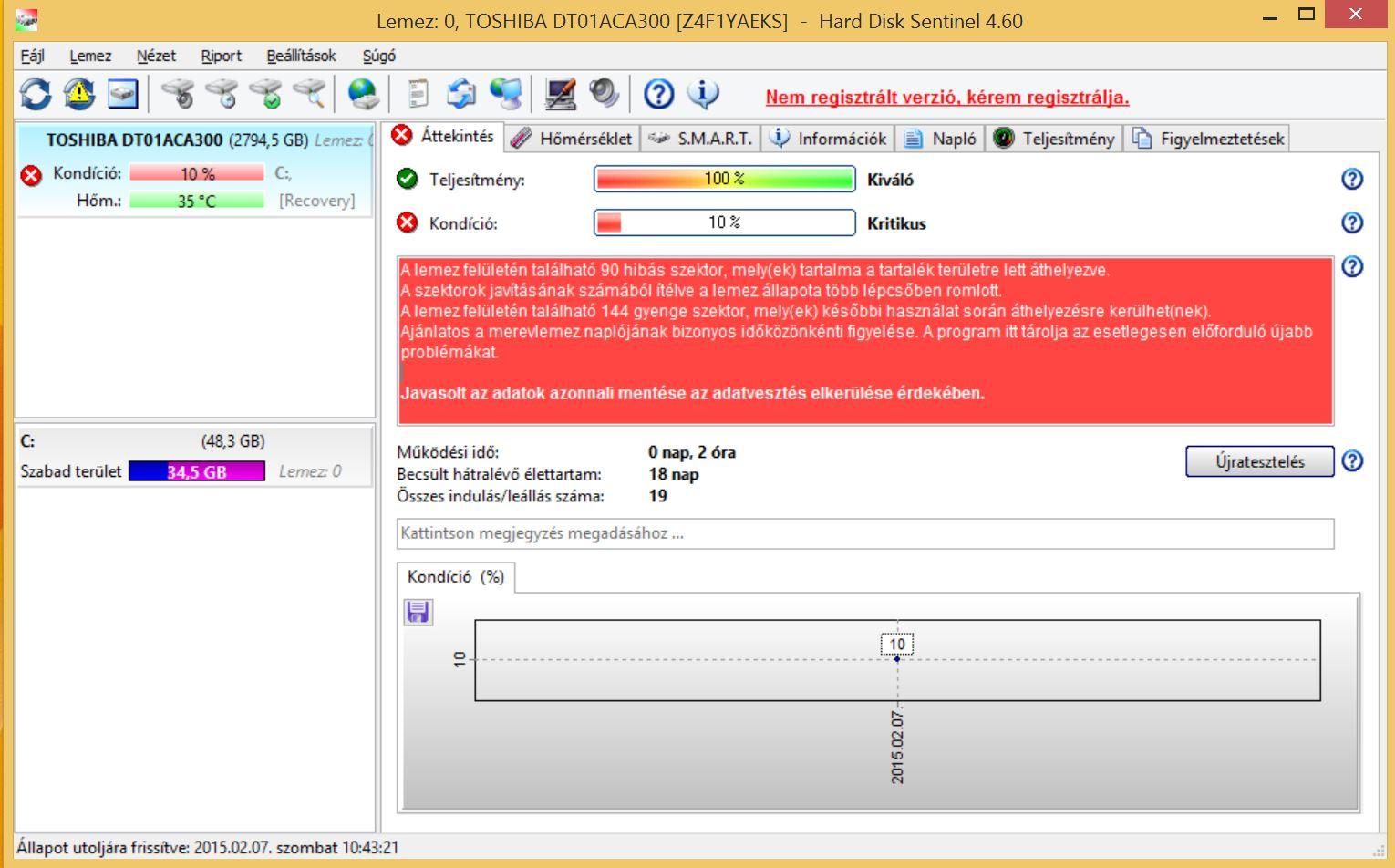Image resolution: width=1395 pixels, height=868 pixels.
Task: Click the disk with clock icon
Action: (x=221, y=93)
